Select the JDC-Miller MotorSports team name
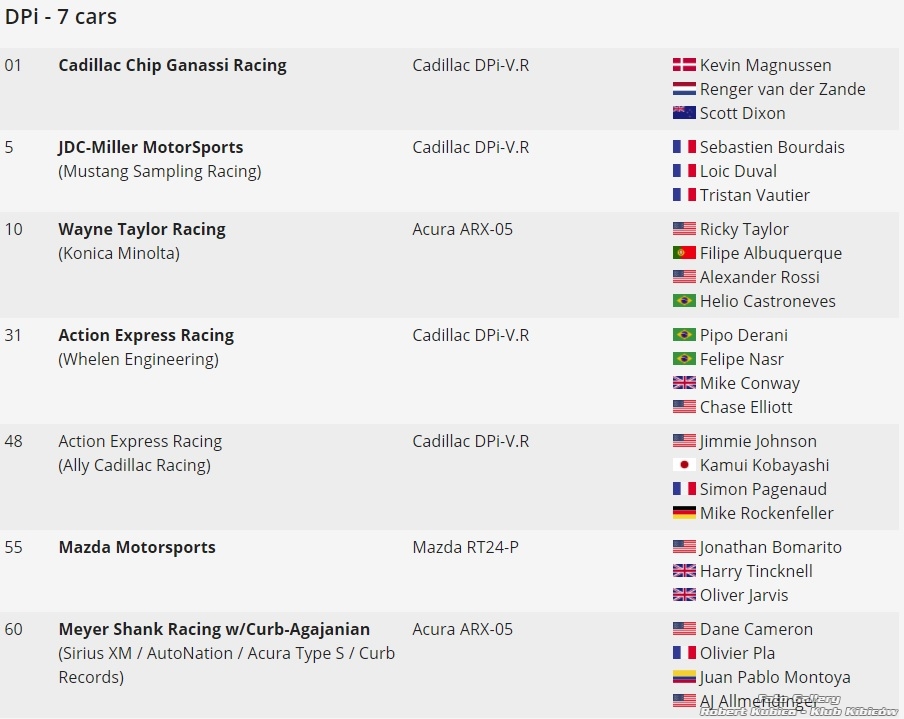Screen dimensions: 904x719 click(x=150, y=147)
